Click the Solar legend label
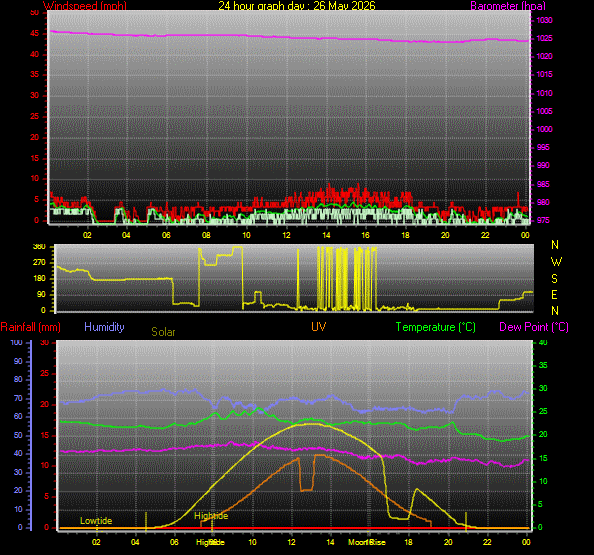Viewport: 594px width, 555px height. click(x=163, y=332)
